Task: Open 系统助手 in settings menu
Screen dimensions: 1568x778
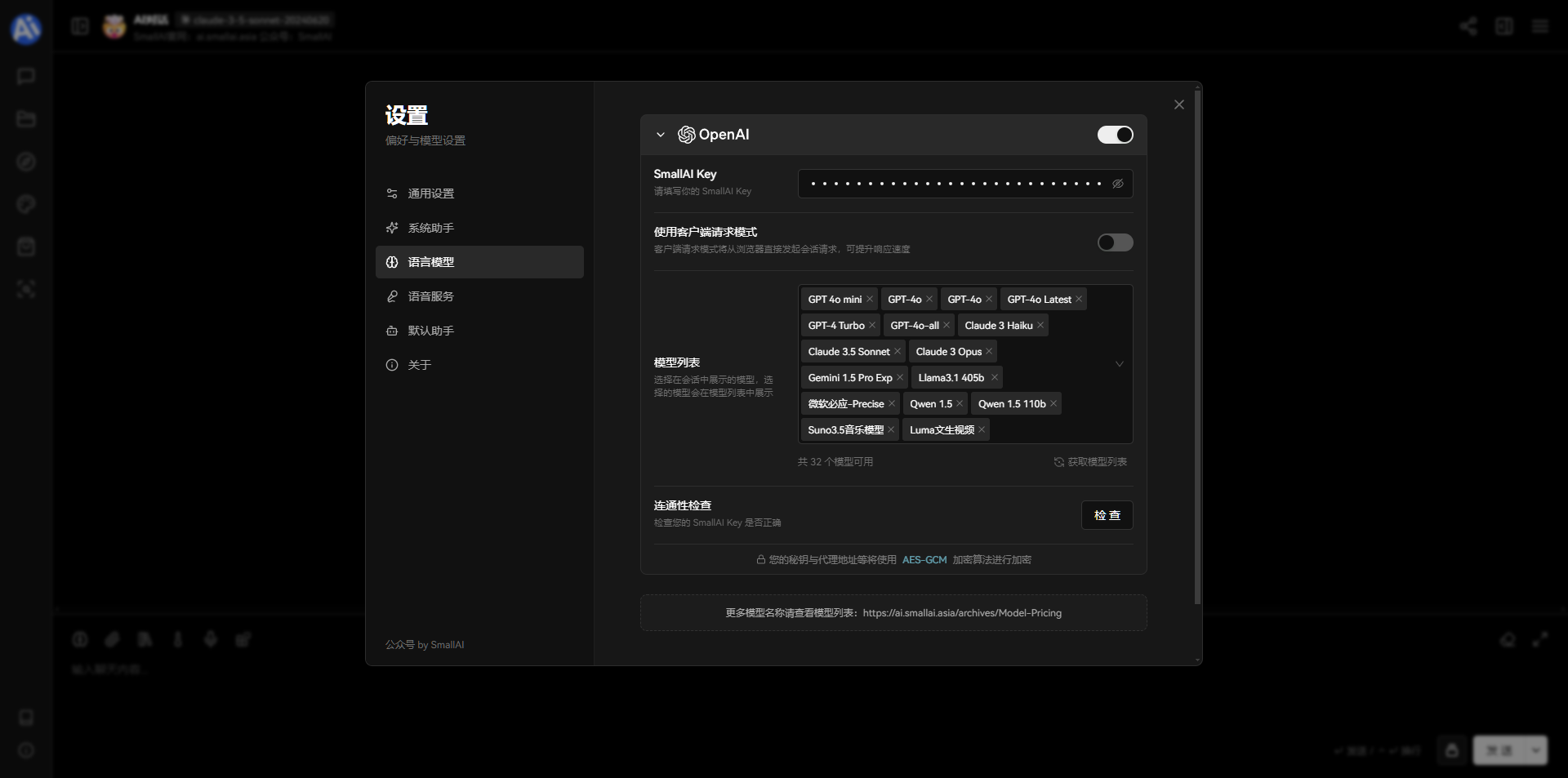Action: [x=479, y=228]
